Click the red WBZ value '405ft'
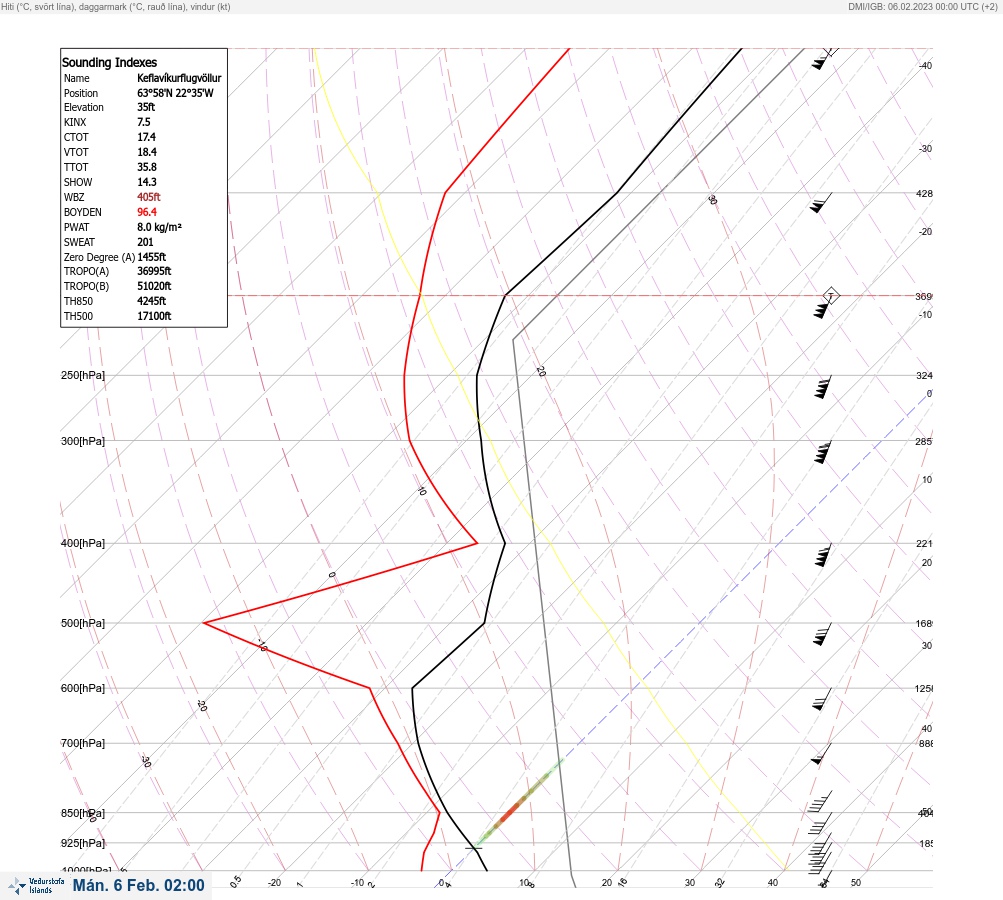 [148, 197]
